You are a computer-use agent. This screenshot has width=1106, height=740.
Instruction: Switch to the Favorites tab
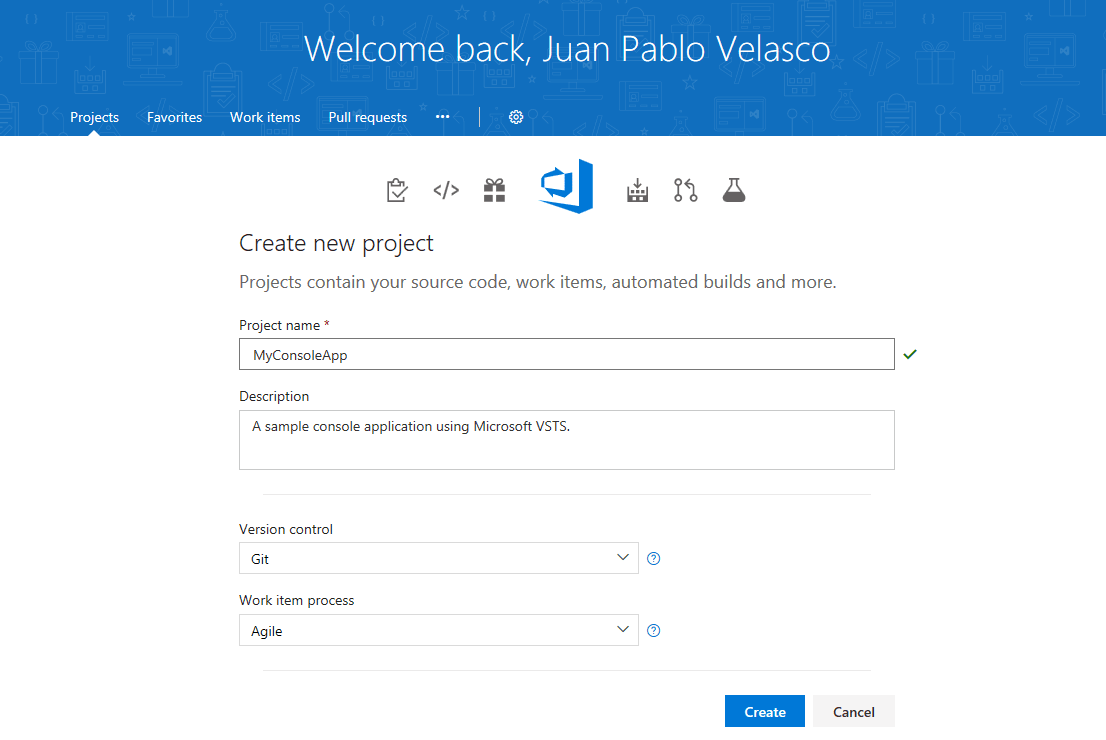(174, 117)
